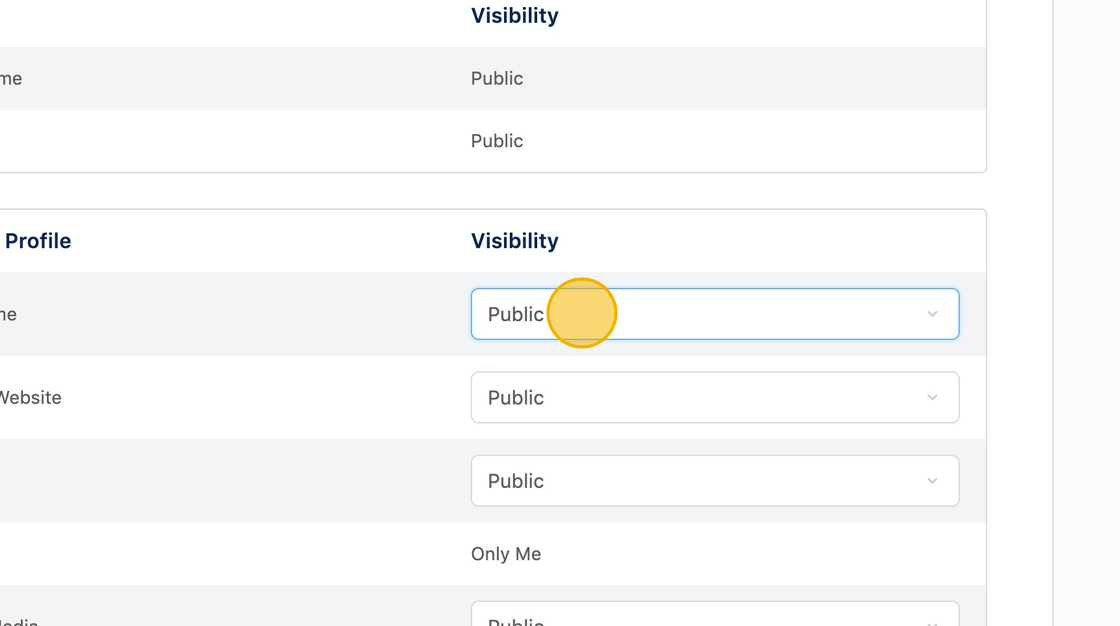This screenshot has width=1120, height=626.
Task: Click the Only Me visibility text
Action: pos(506,554)
